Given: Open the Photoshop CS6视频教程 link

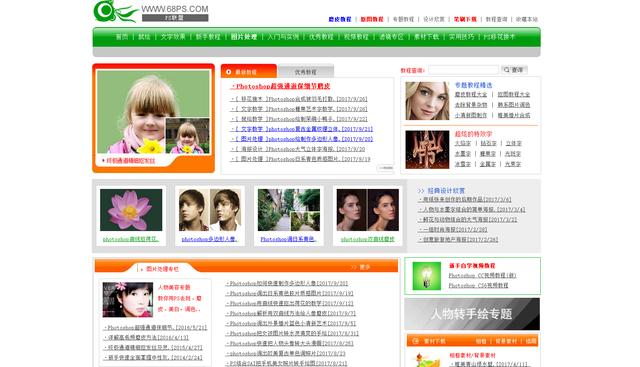Looking at the screenshot, I should pos(478,285).
